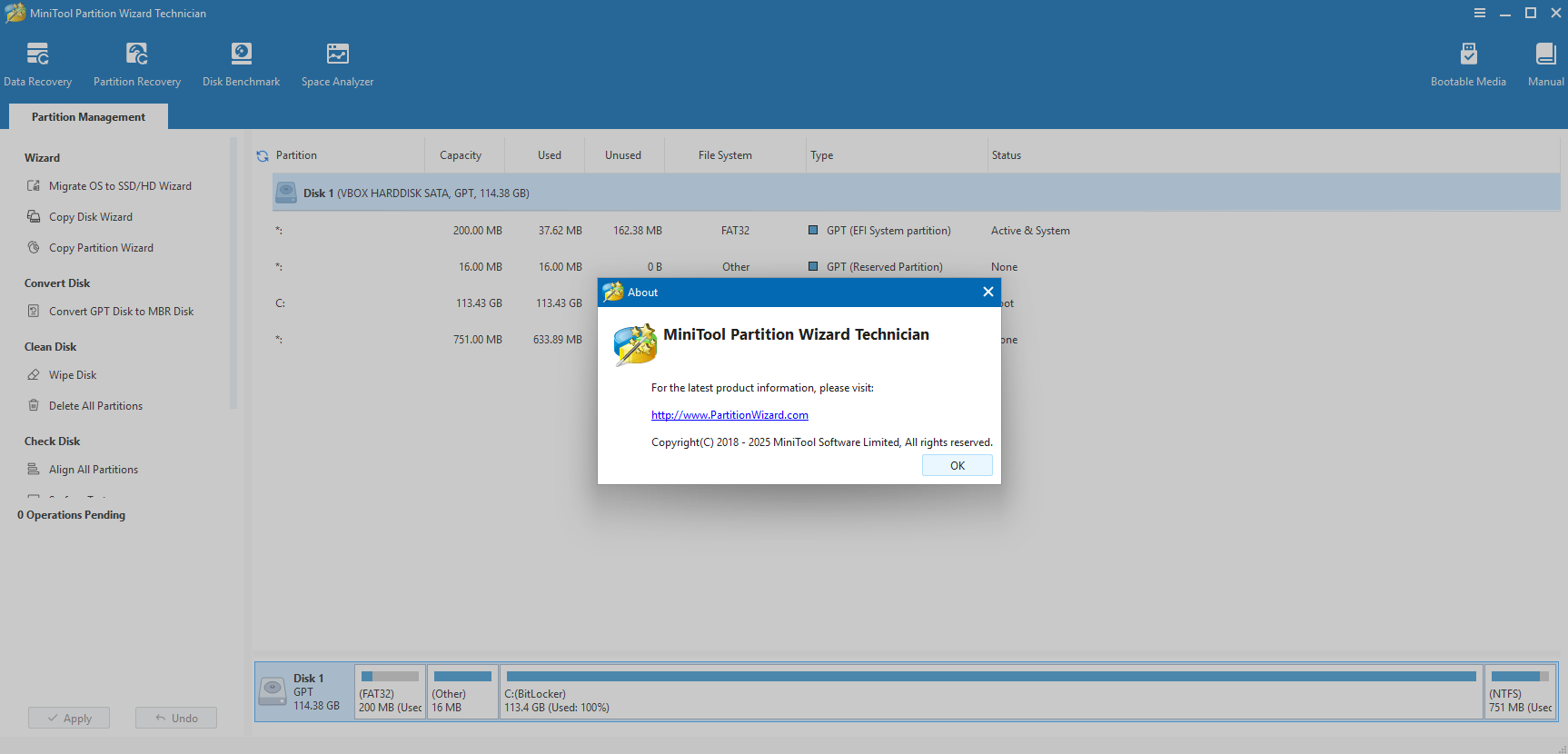Image resolution: width=1568 pixels, height=754 pixels.
Task: Click the Align All Partitions icon
Action: click(34, 469)
